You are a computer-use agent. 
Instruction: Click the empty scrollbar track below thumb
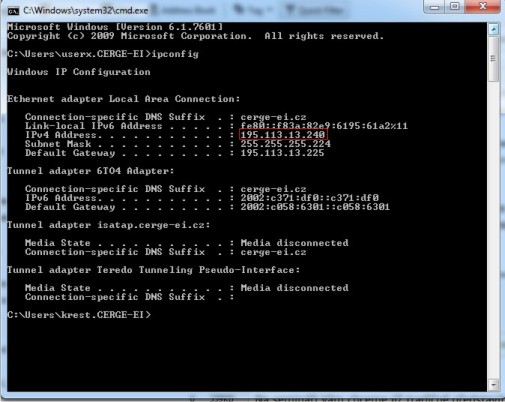pos(494,230)
